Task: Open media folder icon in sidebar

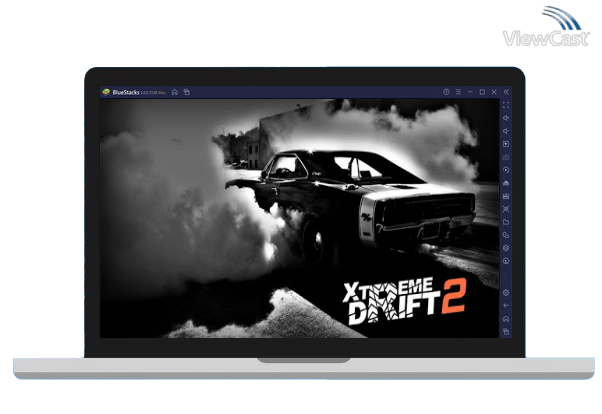Action: tap(506, 222)
